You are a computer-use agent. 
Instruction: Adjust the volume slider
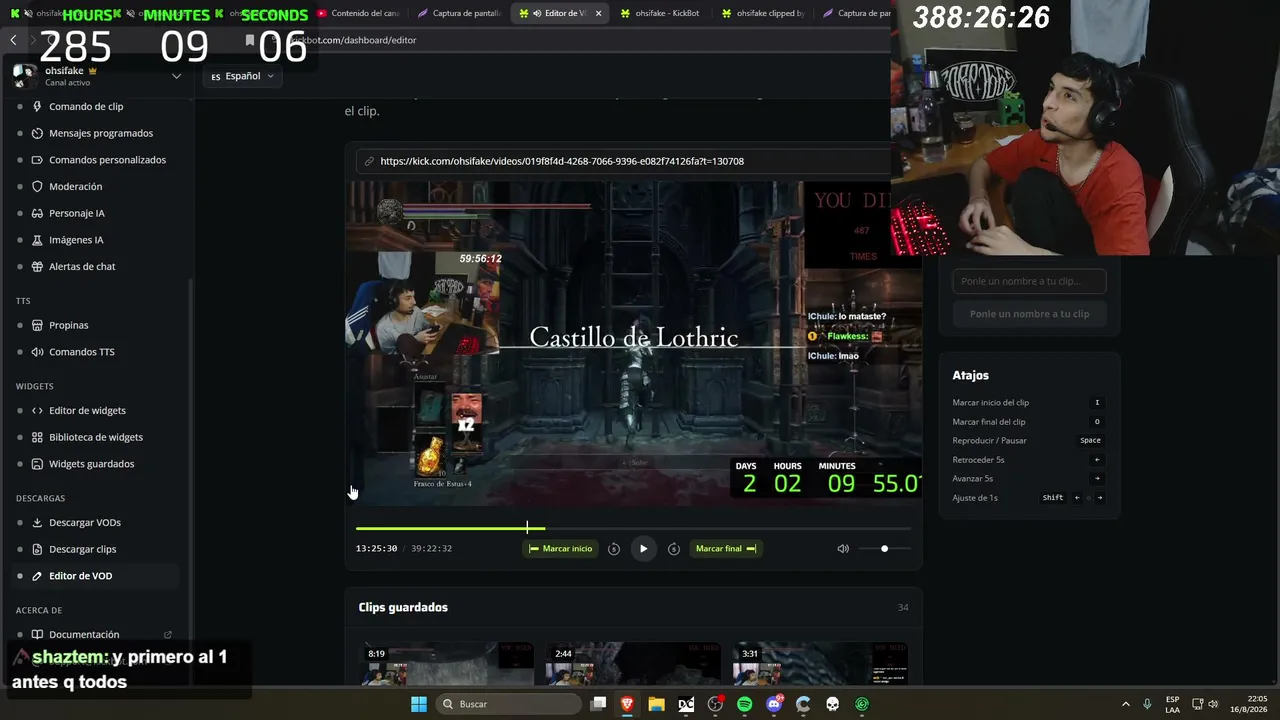885,548
